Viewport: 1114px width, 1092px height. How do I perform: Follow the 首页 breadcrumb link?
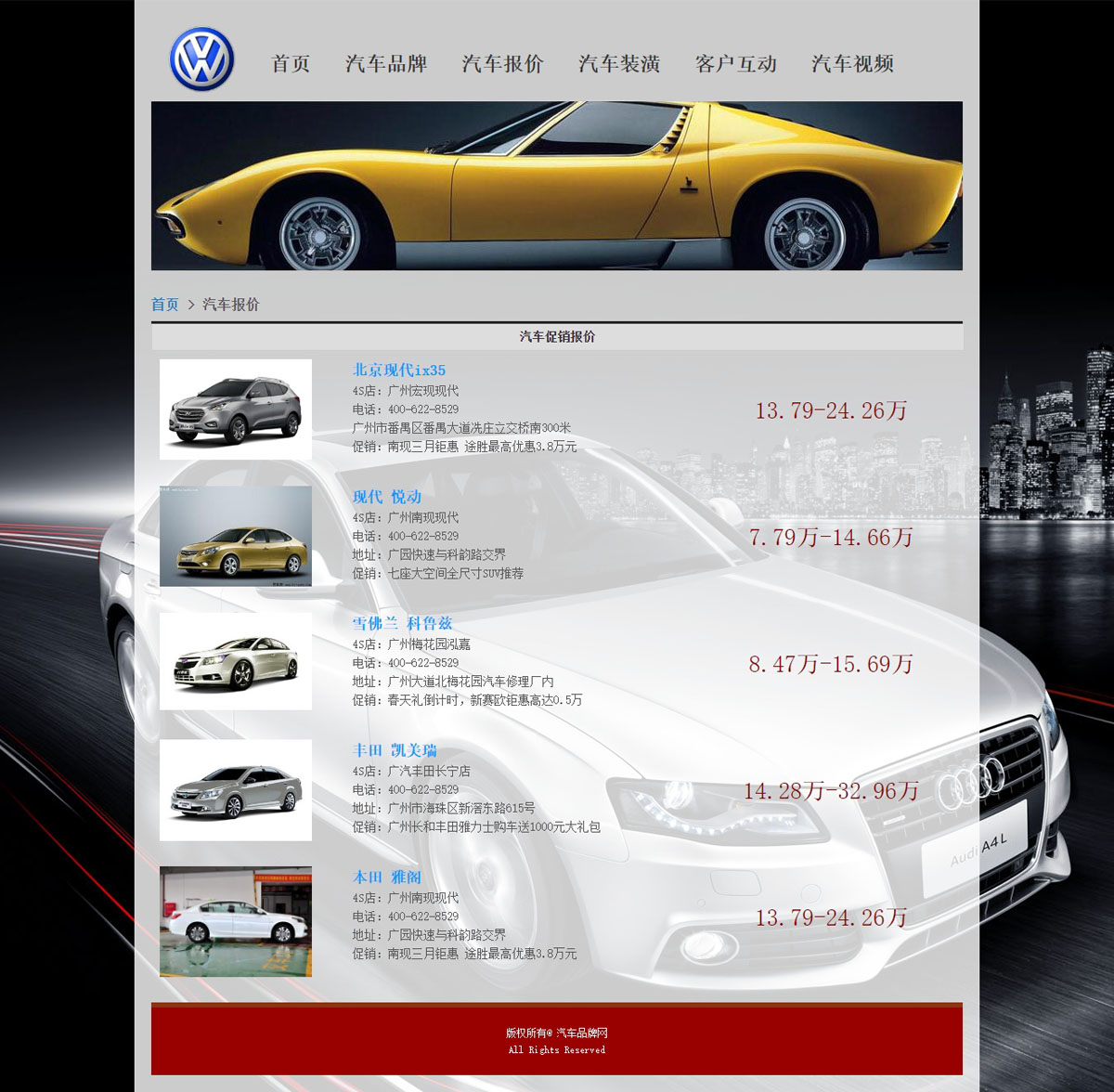pyautogui.click(x=165, y=305)
